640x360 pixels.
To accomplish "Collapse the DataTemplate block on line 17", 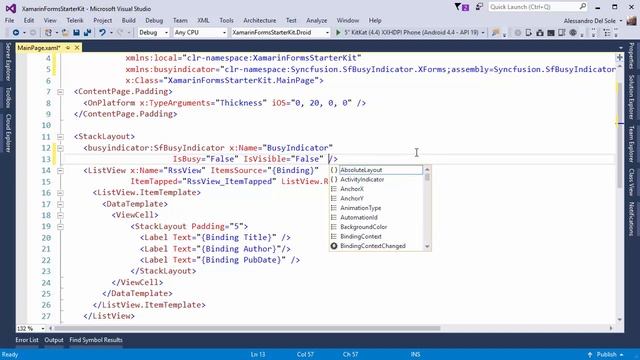I will point(60,204).
